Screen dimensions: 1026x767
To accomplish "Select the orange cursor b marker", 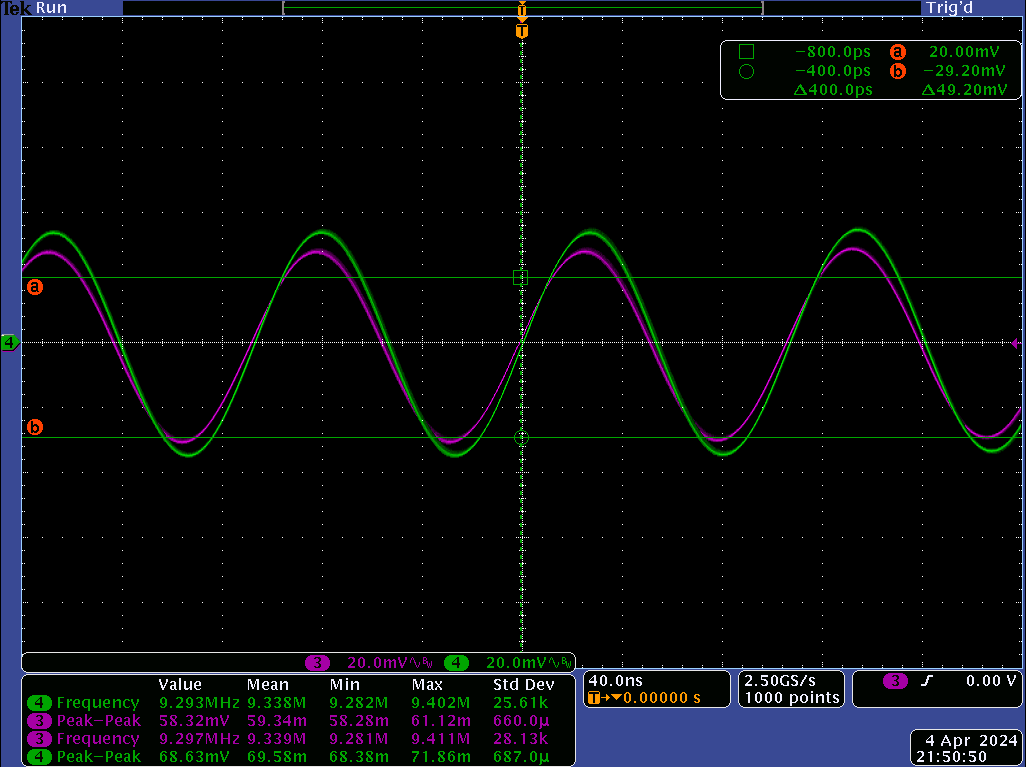I will click(x=35, y=428).
